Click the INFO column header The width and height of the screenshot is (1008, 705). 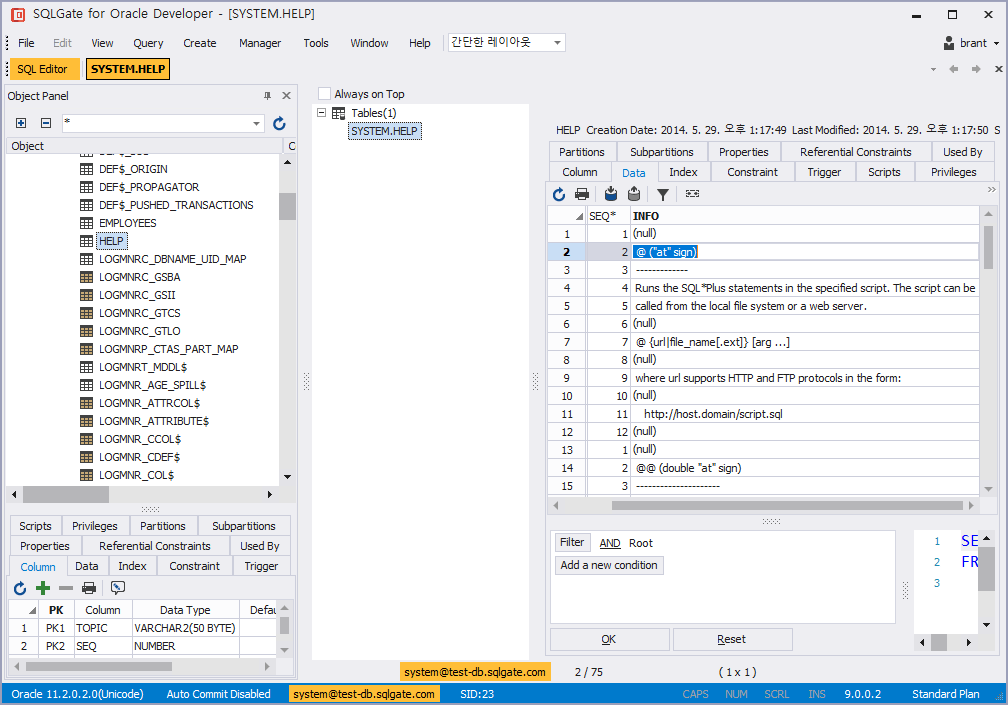tap(804, 216)
